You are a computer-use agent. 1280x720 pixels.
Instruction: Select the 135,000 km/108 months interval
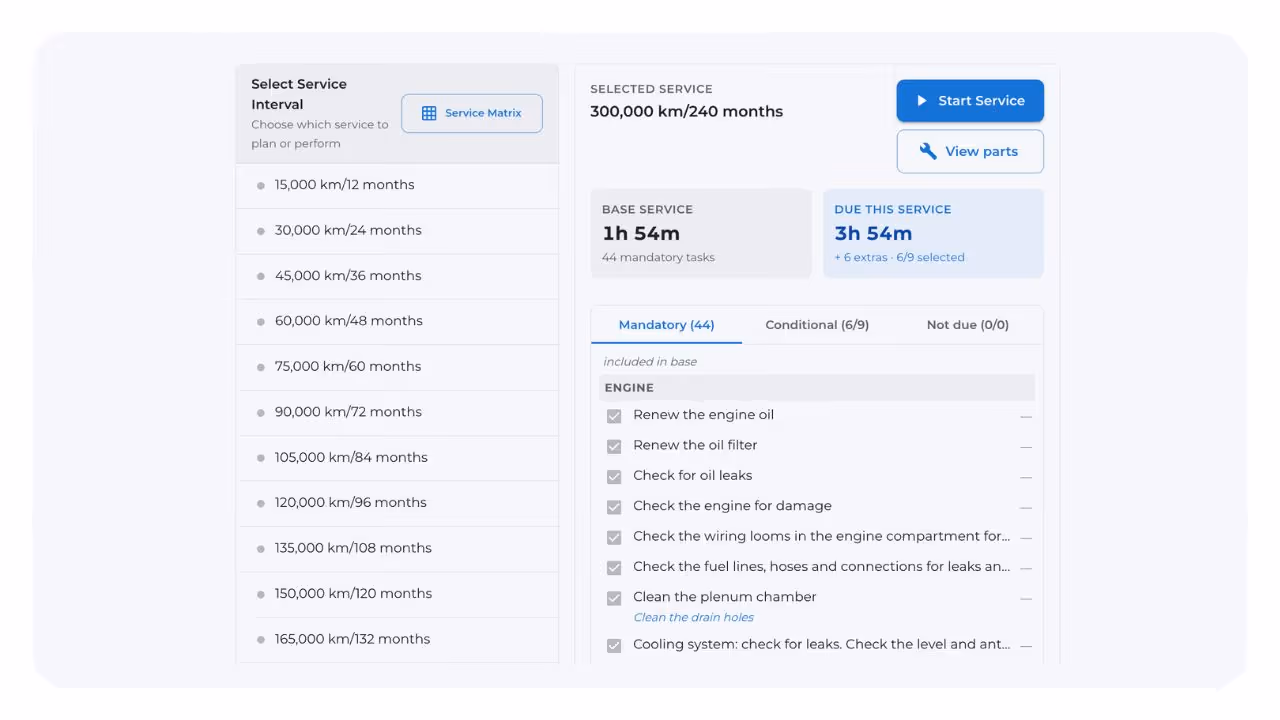[397, 549]
